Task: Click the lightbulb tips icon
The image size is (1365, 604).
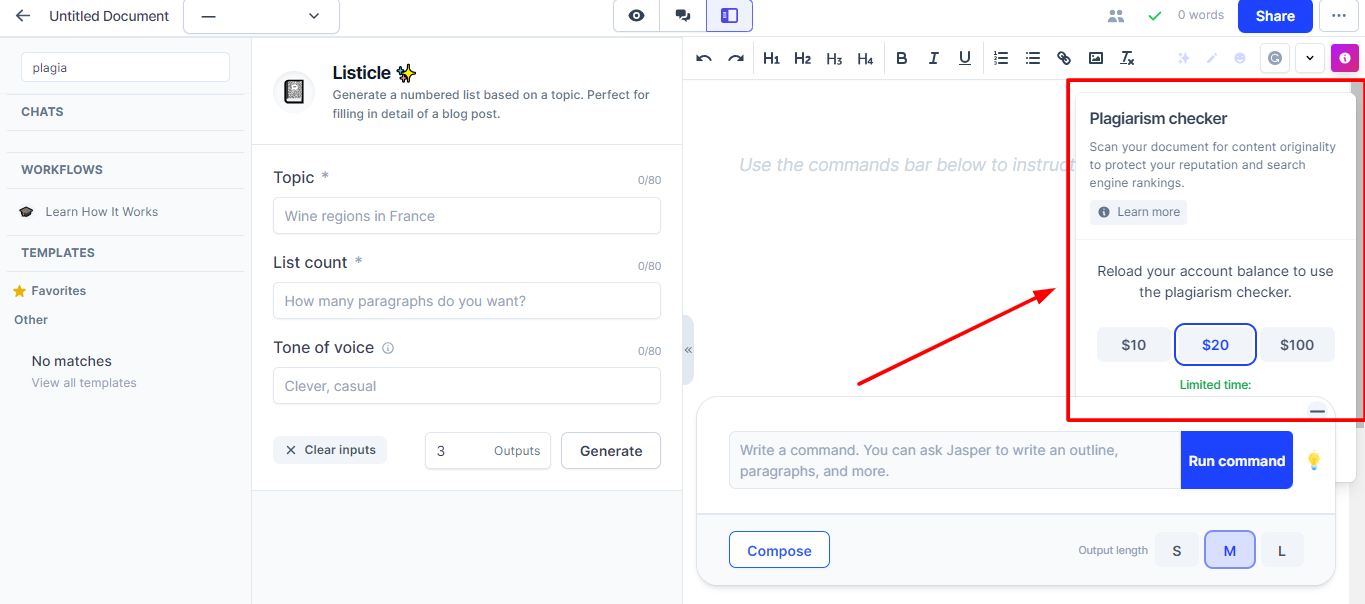Action: click(x=1314, y=461)
